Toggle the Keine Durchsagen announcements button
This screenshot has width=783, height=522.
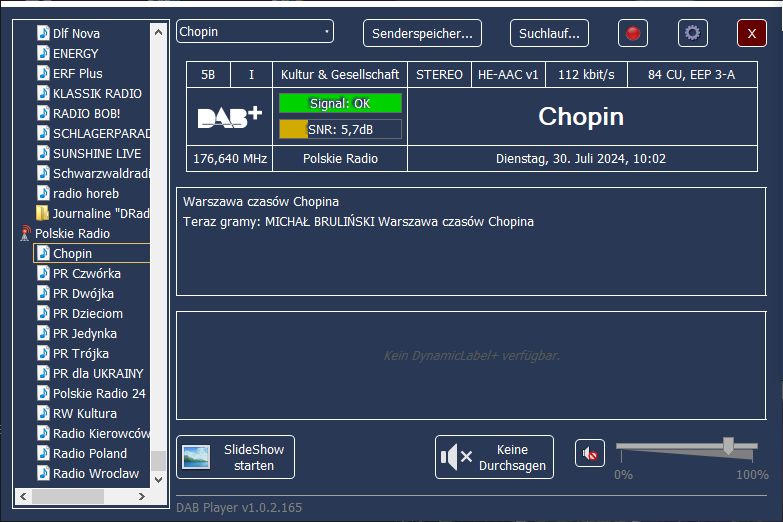point(494,457)
